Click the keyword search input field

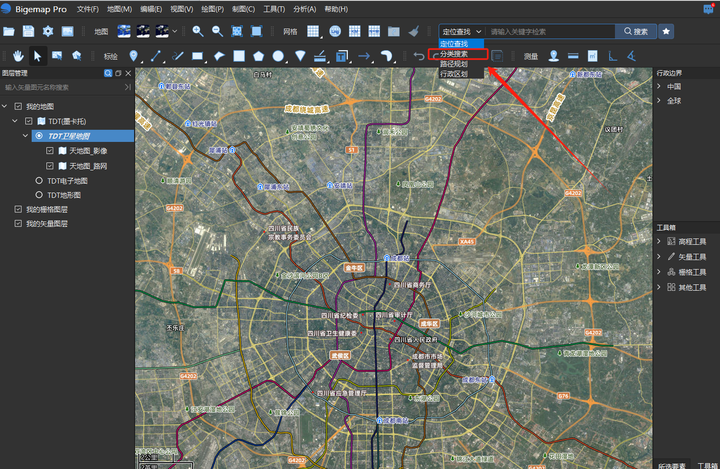click(551, 31)
